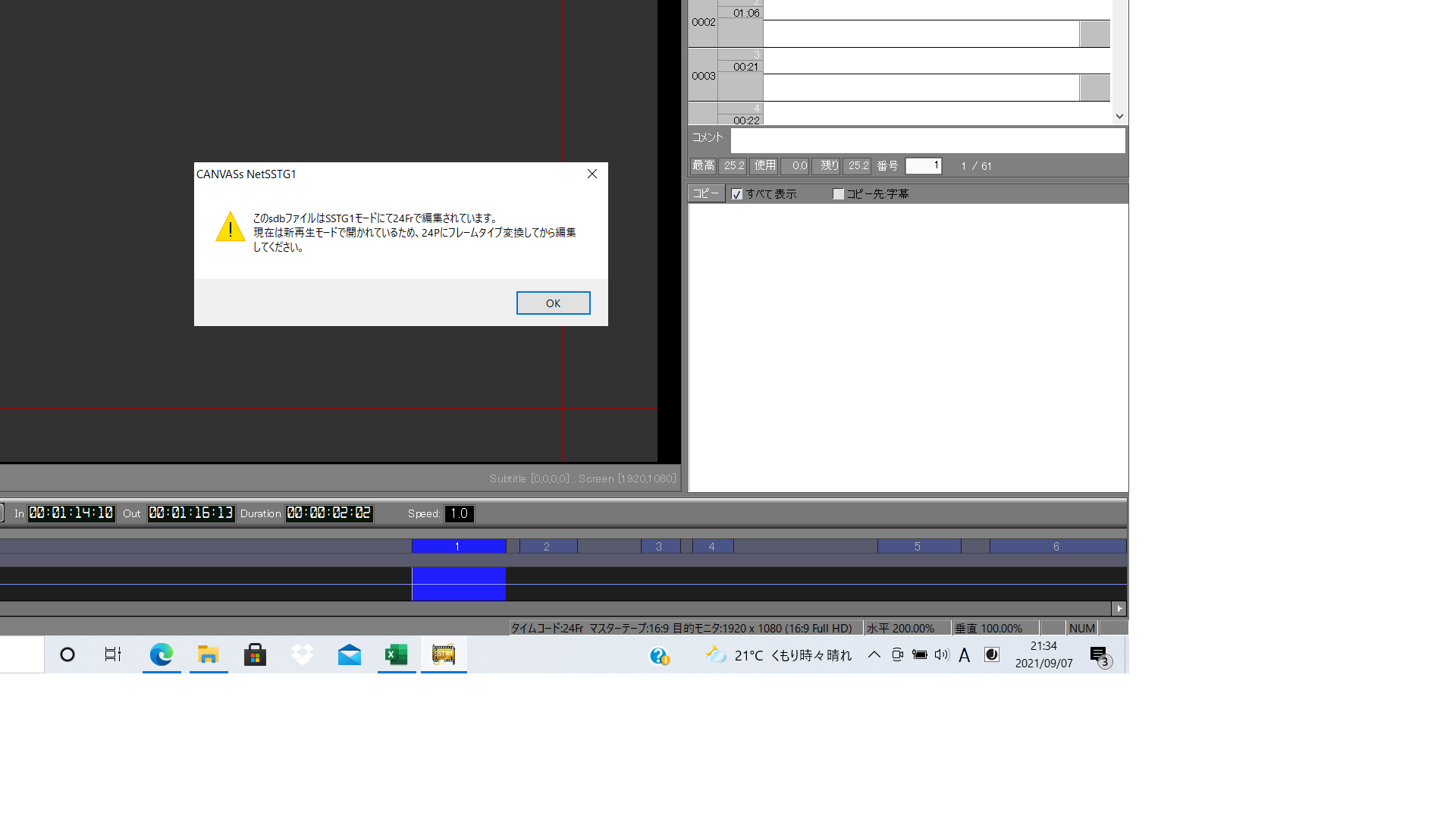The width and height of the screenshot is (1456, 819).
Task: Open IME options tray icon
Action: click(x=991, y=655)
